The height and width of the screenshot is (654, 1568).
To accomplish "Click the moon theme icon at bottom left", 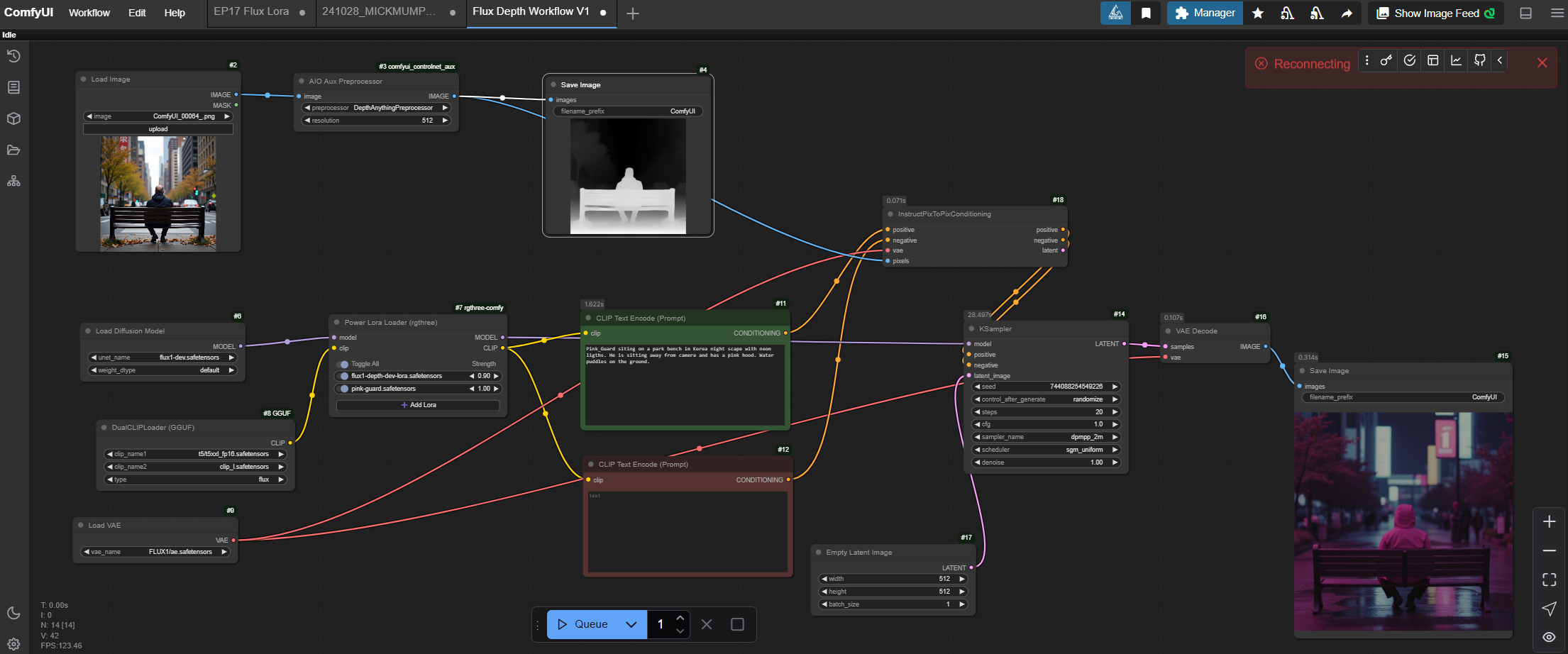I will pyautogui.click(x=13, y=611).
